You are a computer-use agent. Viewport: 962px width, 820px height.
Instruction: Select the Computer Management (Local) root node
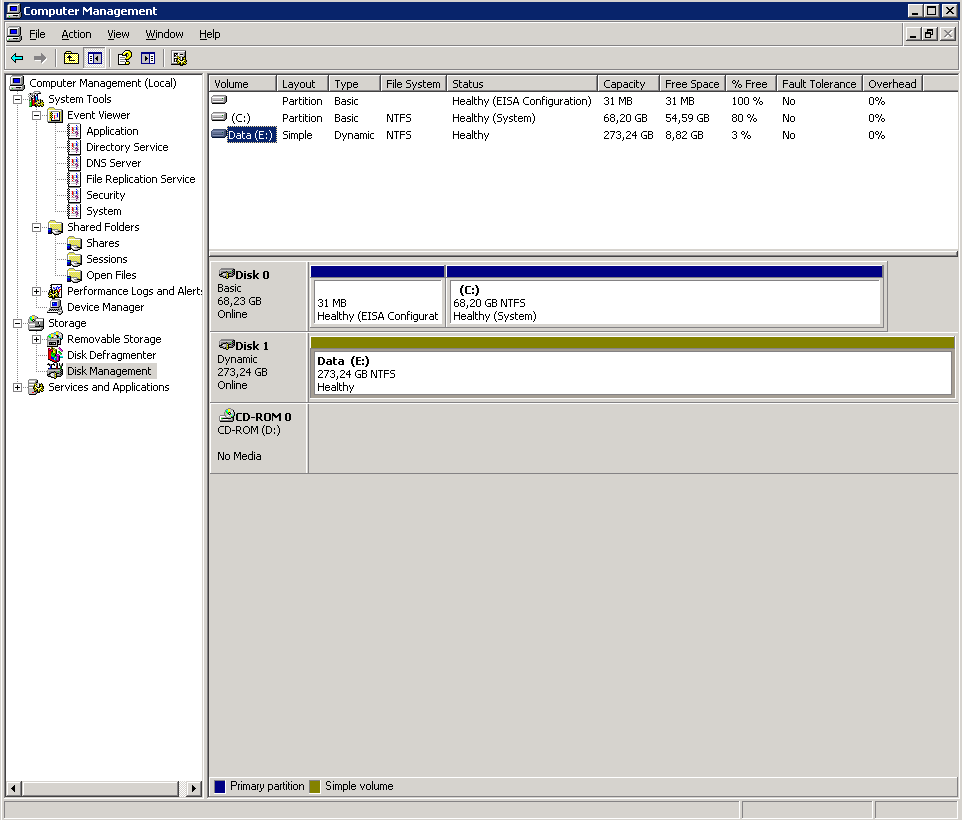[103, 83]
